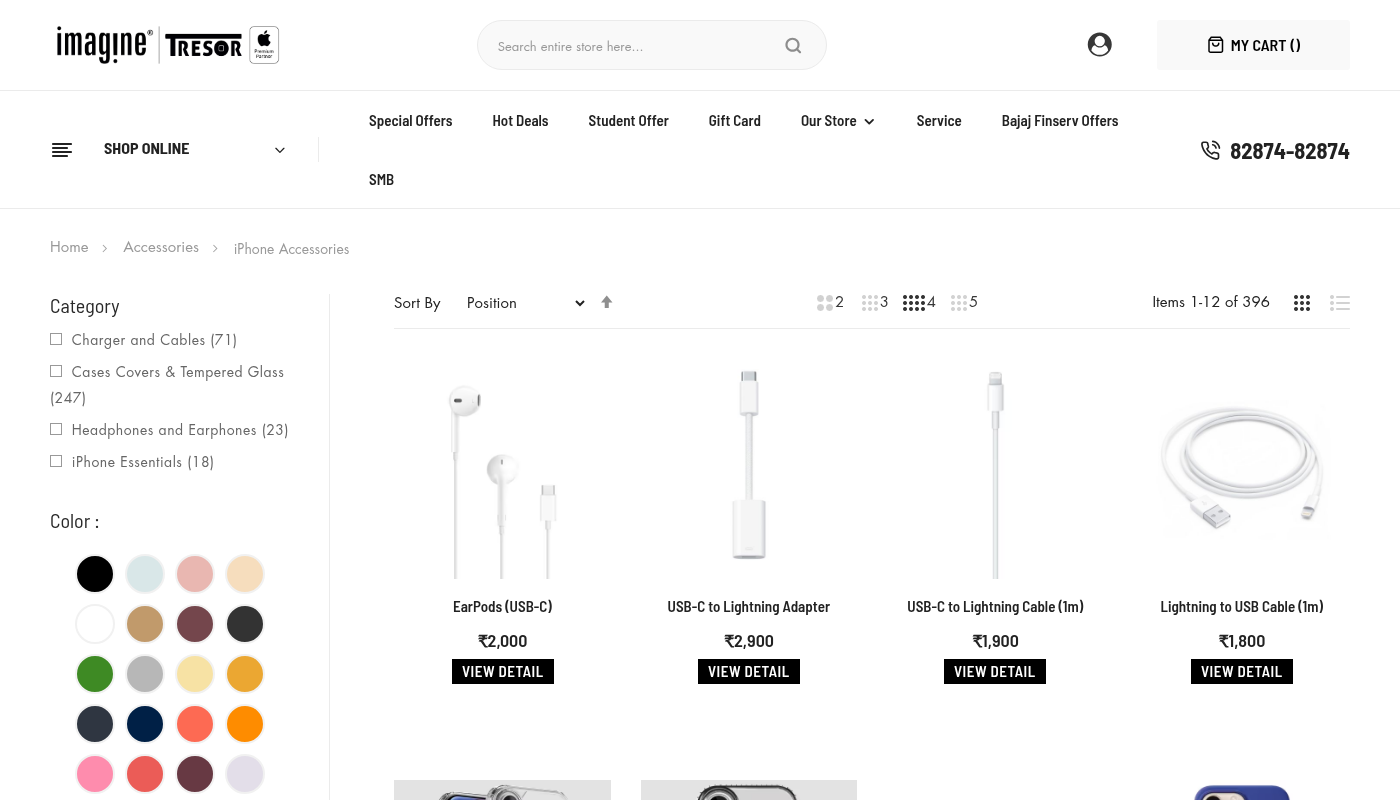
Task: Switch to 5-column grid layout
Action: (964, 302)
